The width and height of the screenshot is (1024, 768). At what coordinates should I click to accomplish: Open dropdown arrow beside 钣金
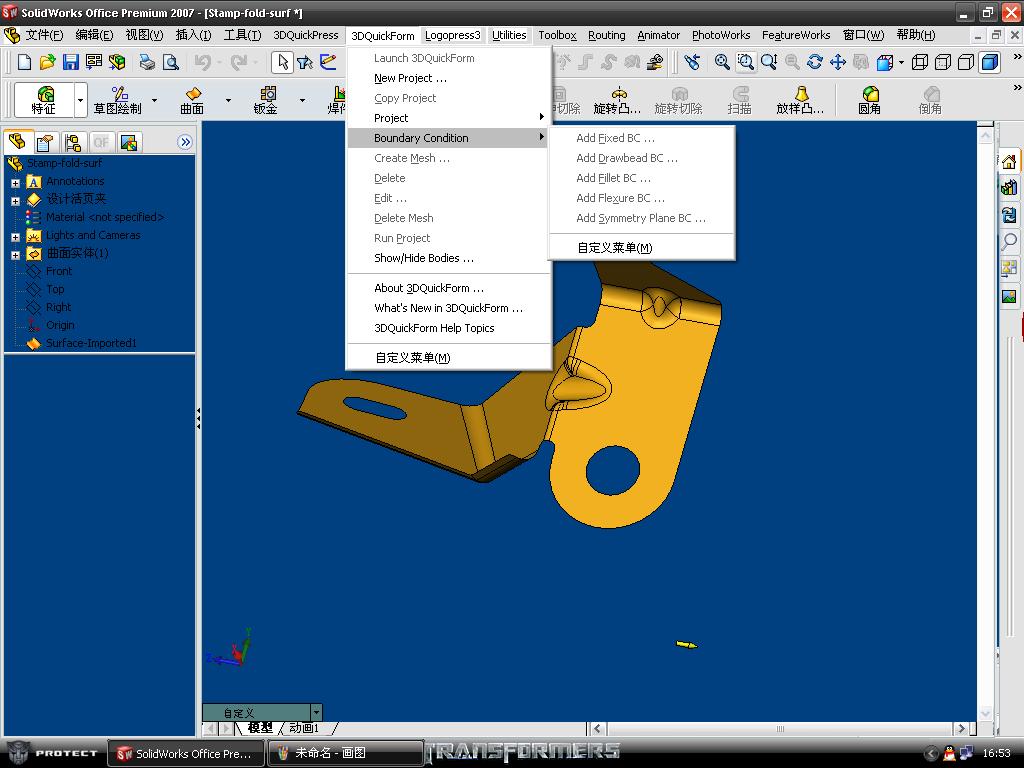[x=302, y=100]
